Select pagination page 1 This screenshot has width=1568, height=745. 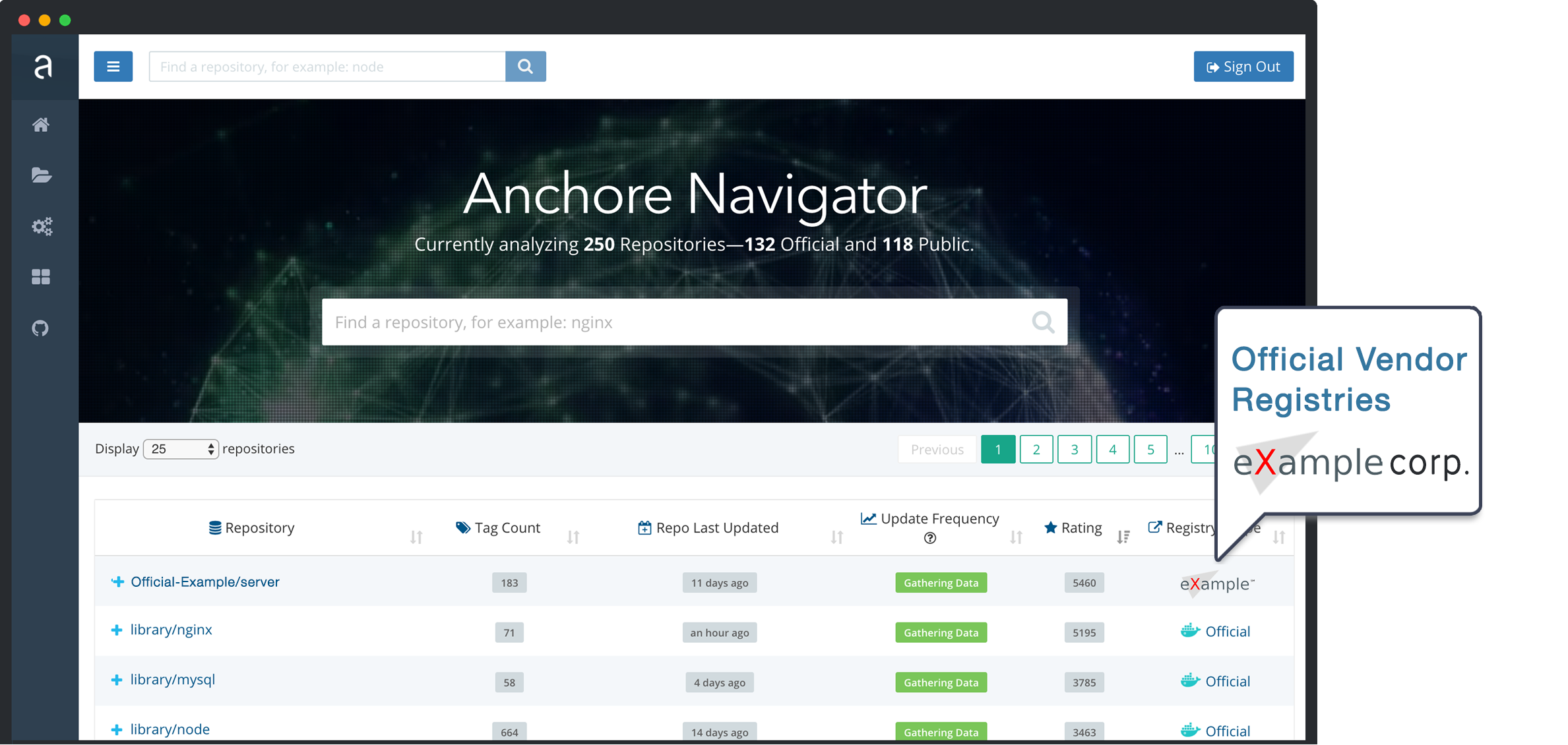tap(998, 450)
